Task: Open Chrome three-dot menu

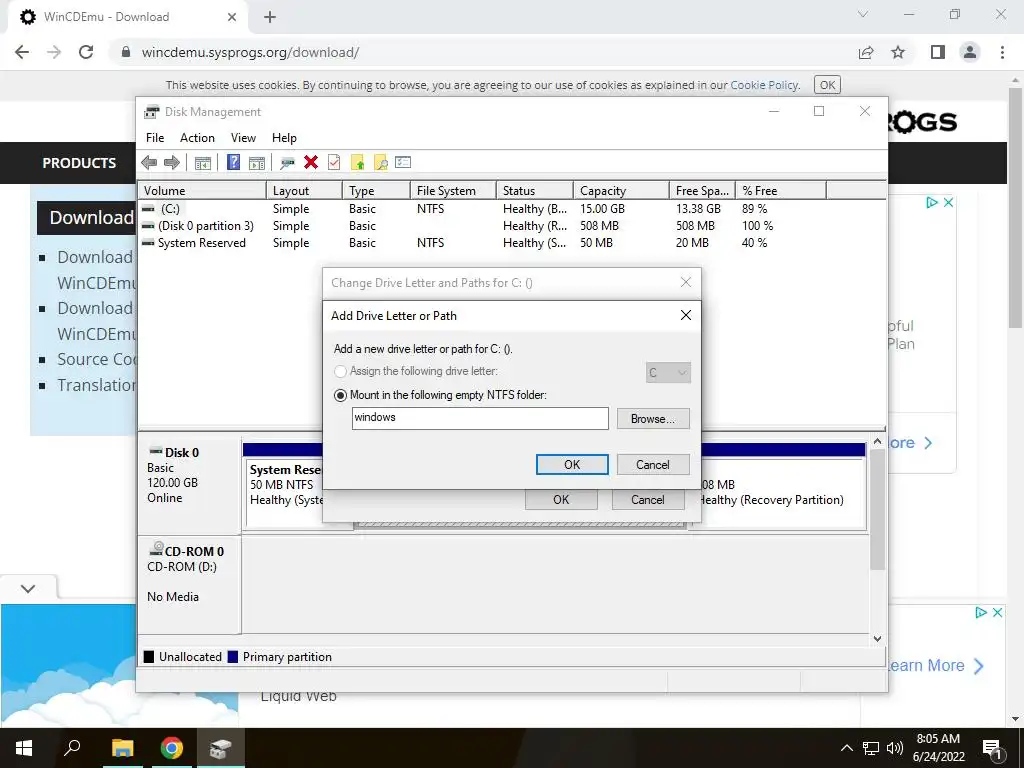Action: pyautogui.click(x=1002, y=52)
